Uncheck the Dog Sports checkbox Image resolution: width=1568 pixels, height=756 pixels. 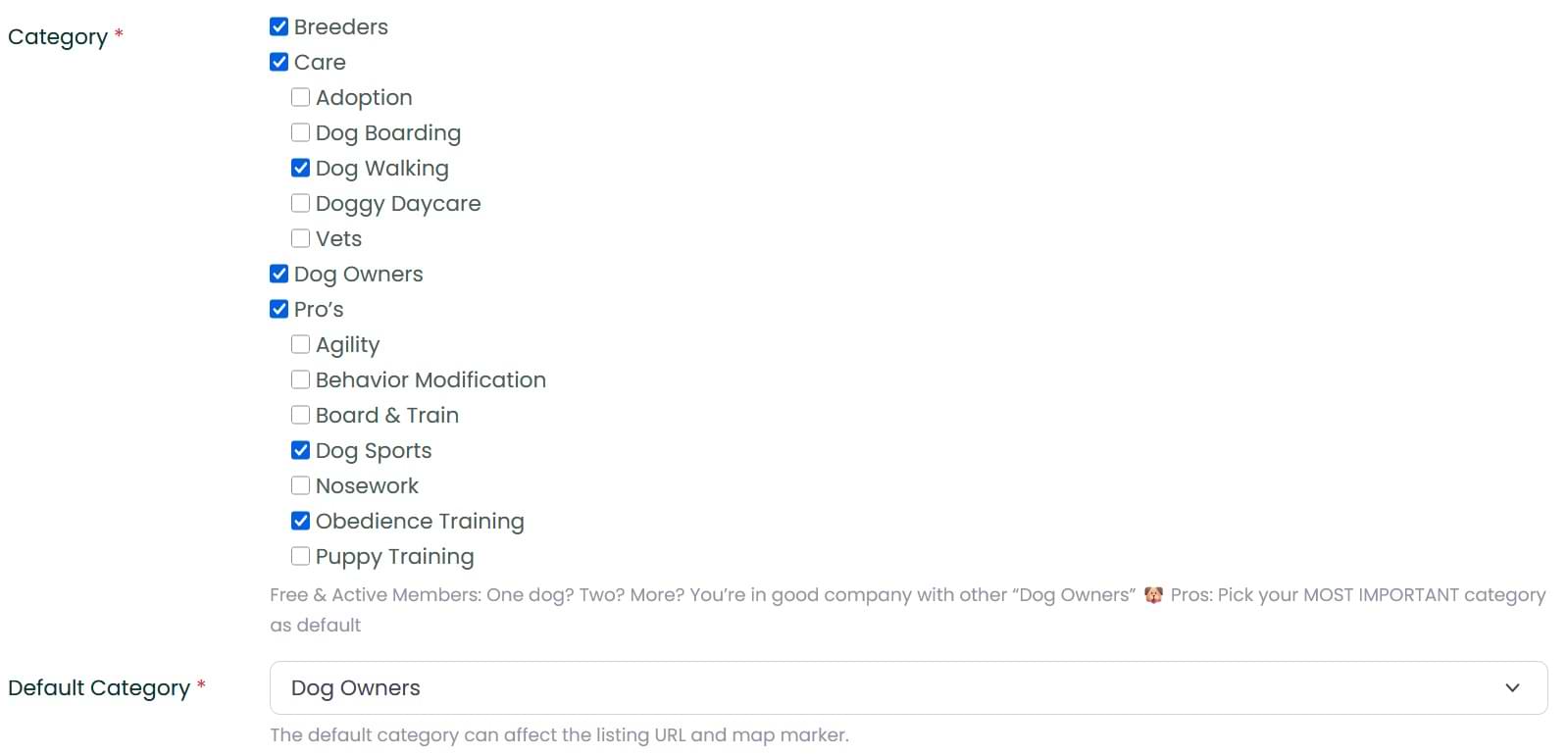(301, 450)
